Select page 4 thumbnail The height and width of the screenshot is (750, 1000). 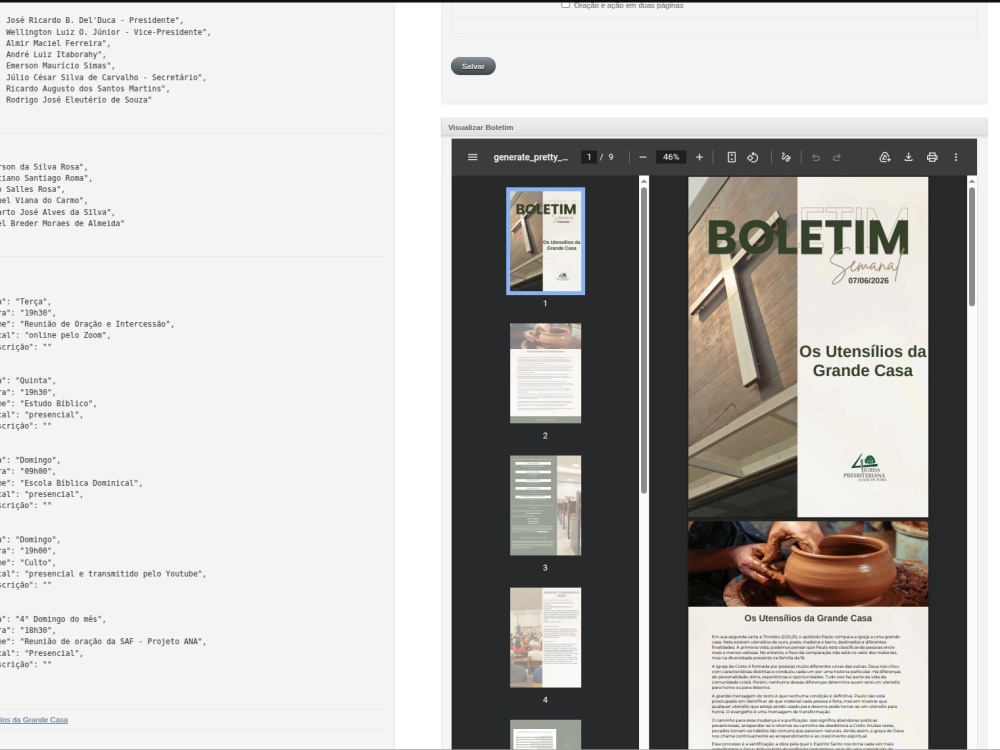545,638
